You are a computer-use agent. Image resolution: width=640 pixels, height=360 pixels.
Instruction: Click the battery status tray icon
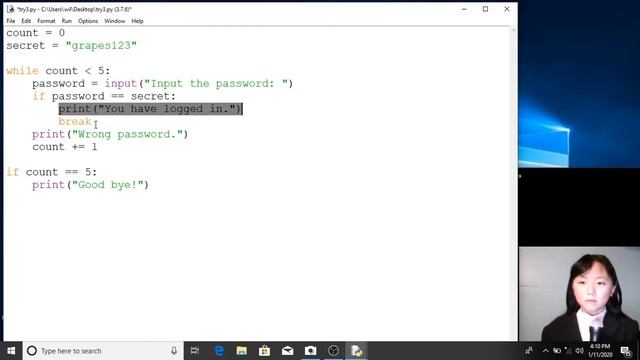point(557,351)
